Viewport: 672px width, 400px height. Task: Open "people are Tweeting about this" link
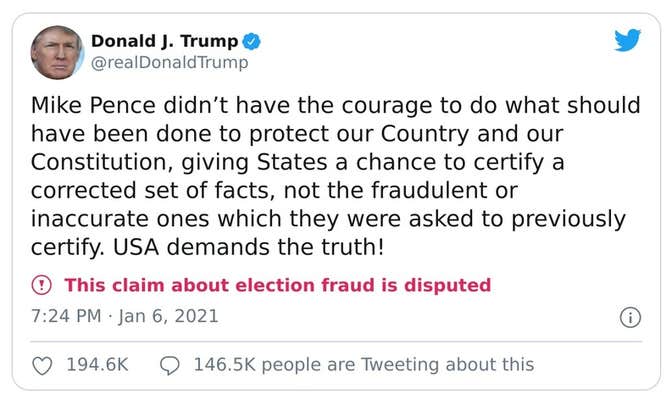tap(397, 365)
